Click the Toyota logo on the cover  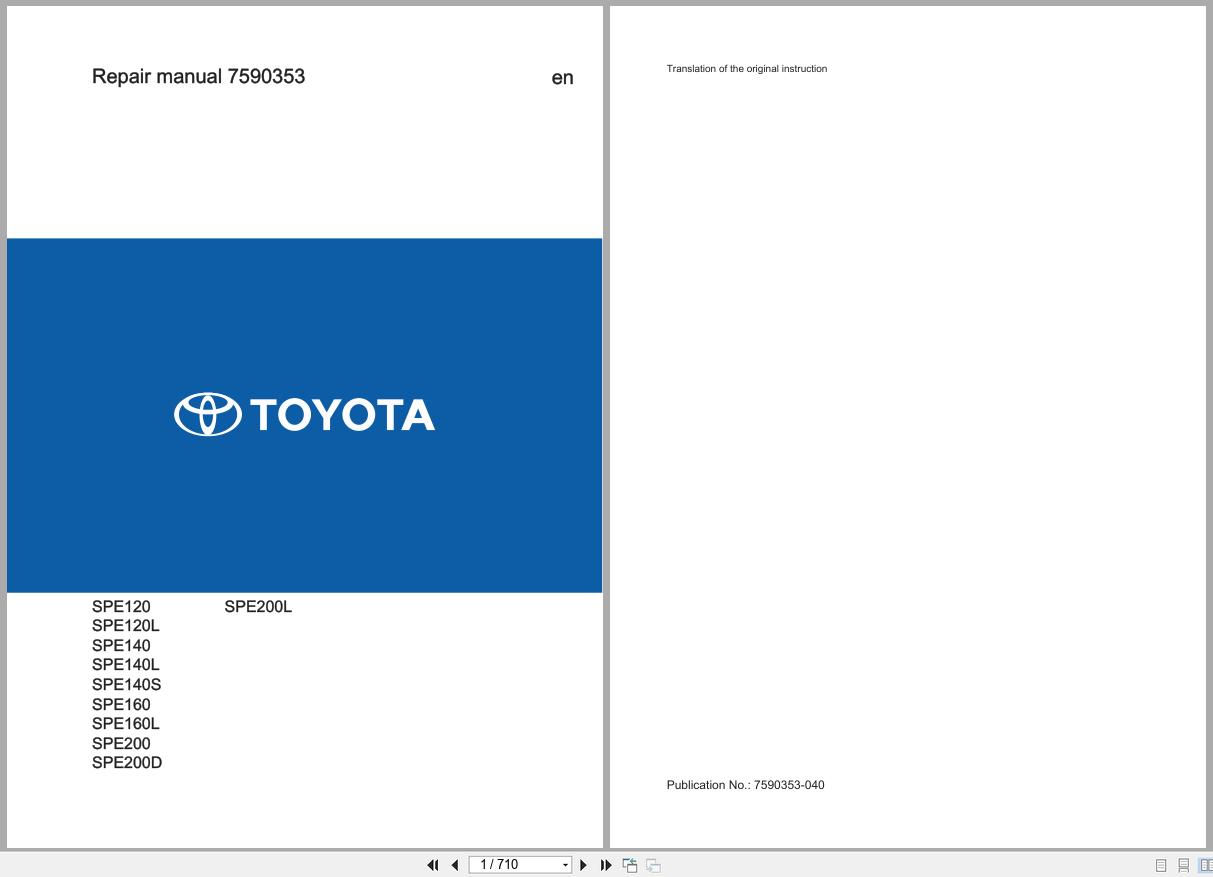304,414
